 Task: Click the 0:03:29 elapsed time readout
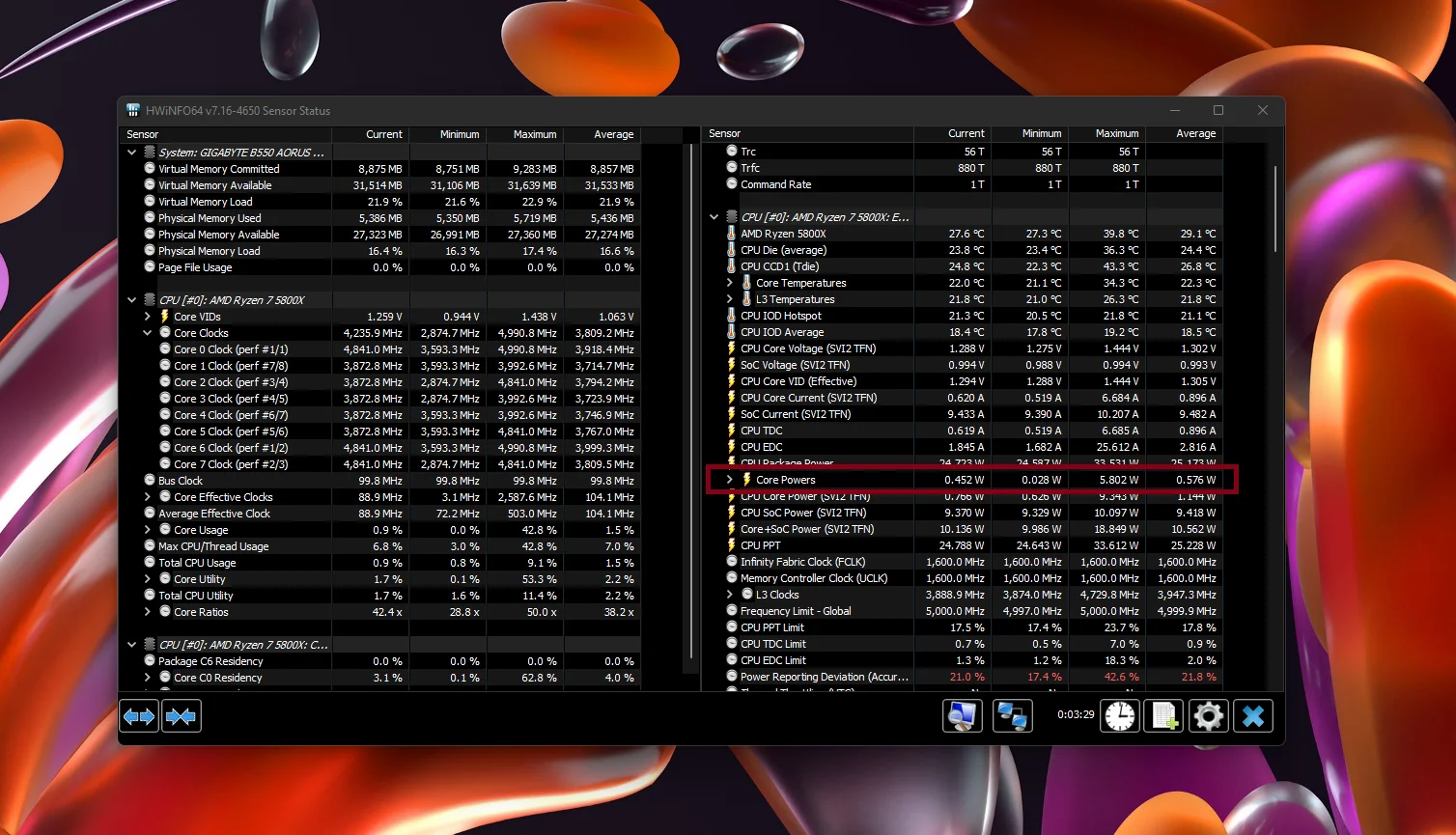[x=1076, y=715]
